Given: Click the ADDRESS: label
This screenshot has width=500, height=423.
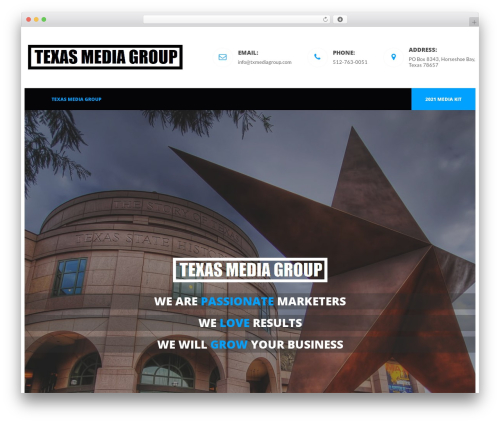Looking at the screenshot, I should click(x=423, y=50).
